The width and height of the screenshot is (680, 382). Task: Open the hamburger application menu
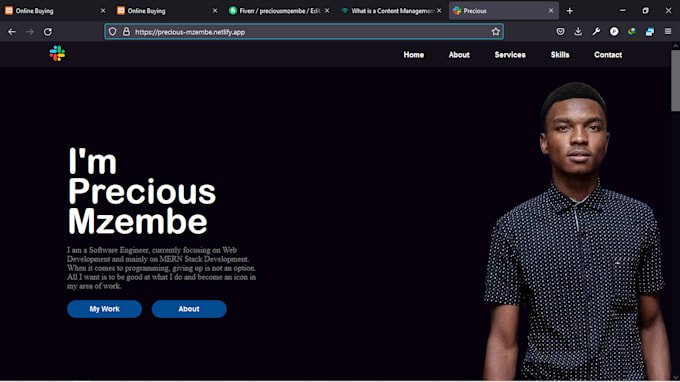[x=668, y=31]
